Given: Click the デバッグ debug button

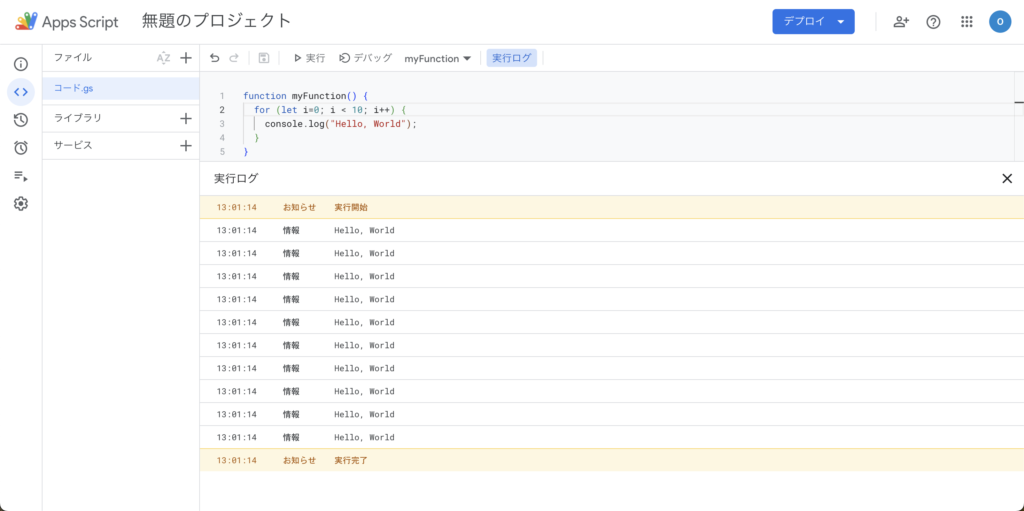Looking at the screenshot, I should click(366, 58).
